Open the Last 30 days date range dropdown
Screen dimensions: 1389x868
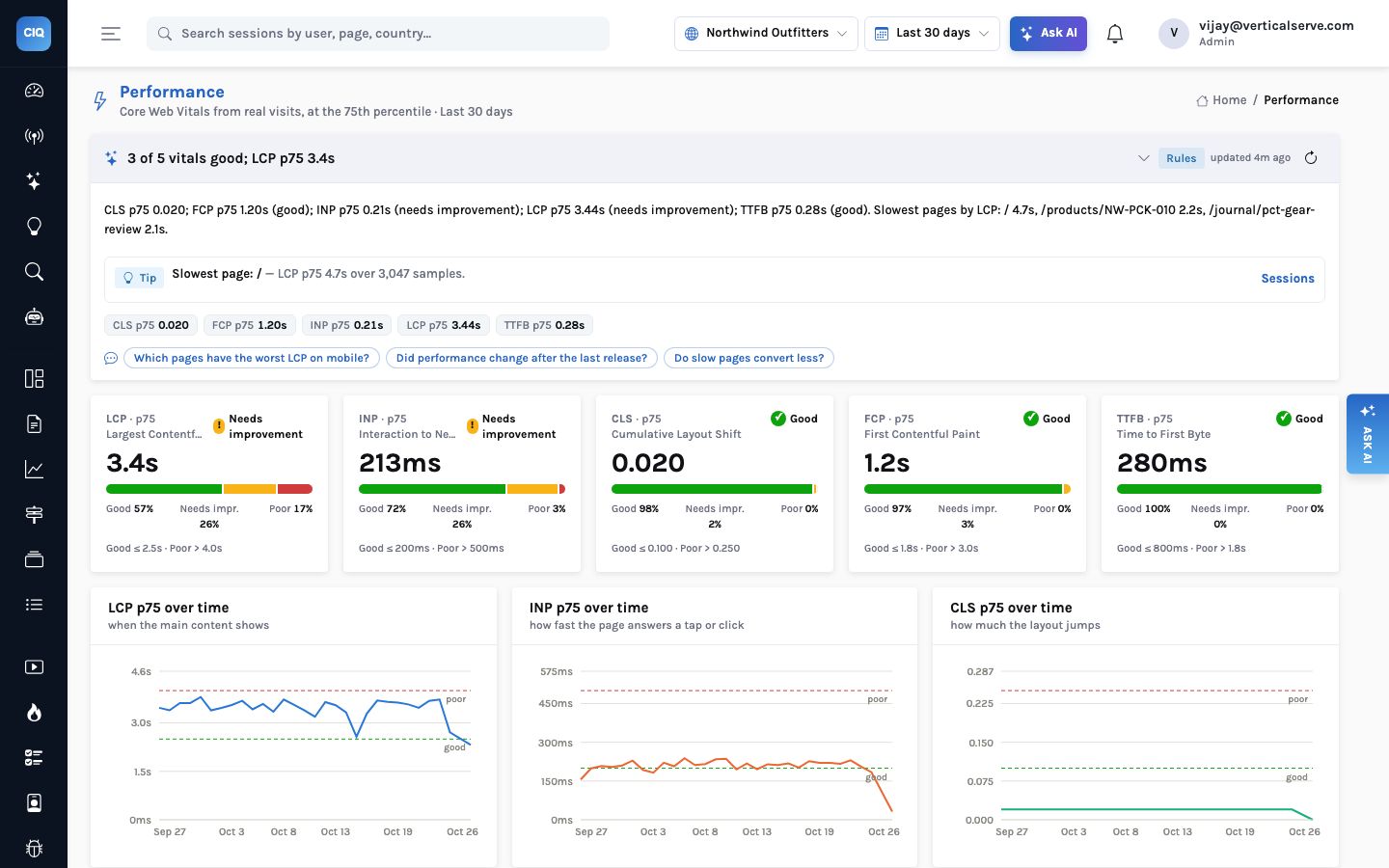coord(932,33)
